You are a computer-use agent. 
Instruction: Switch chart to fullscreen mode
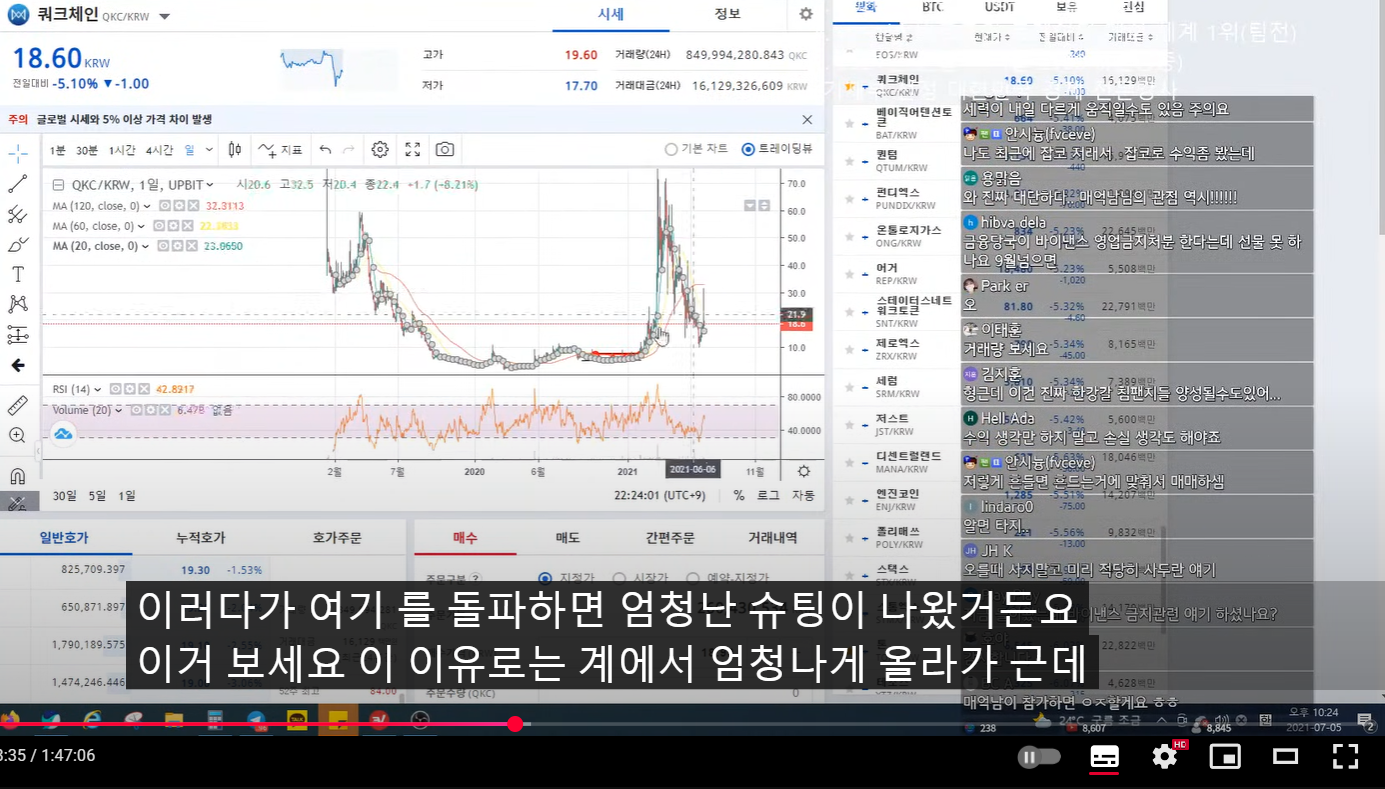coord(412,150)
